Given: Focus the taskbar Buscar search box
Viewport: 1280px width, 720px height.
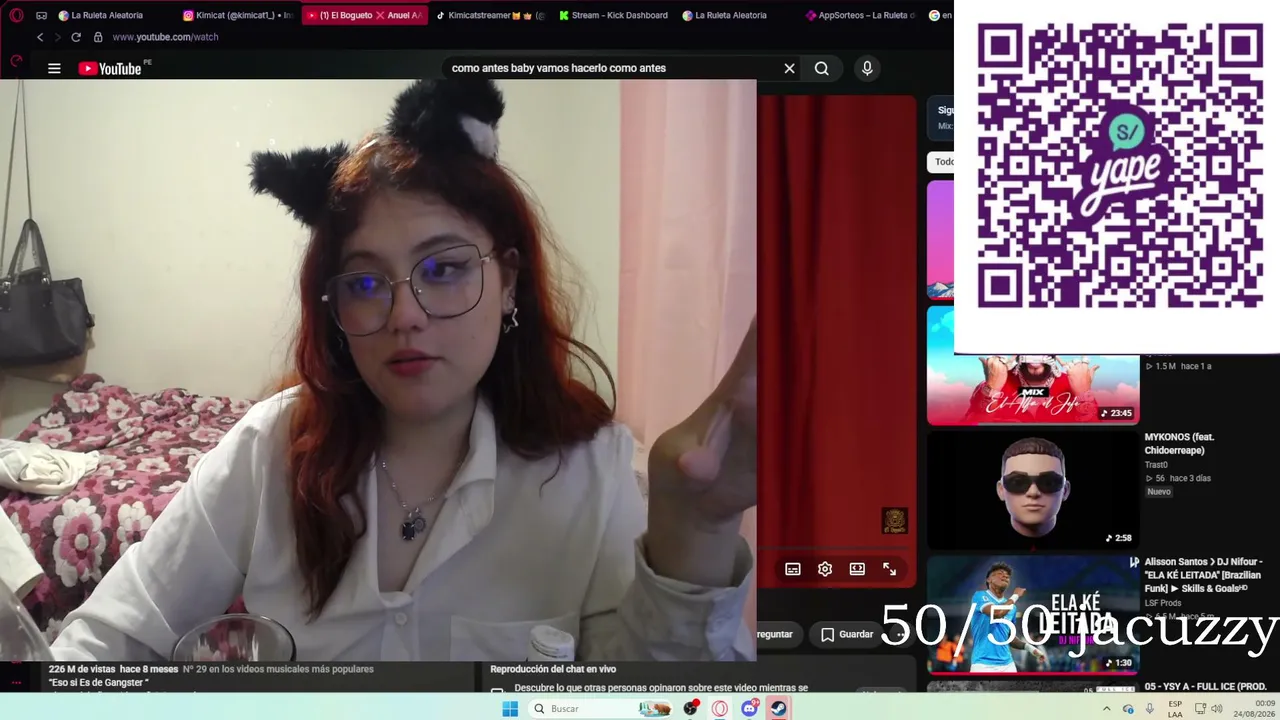Looking at the screenshot, I should 598,708.
